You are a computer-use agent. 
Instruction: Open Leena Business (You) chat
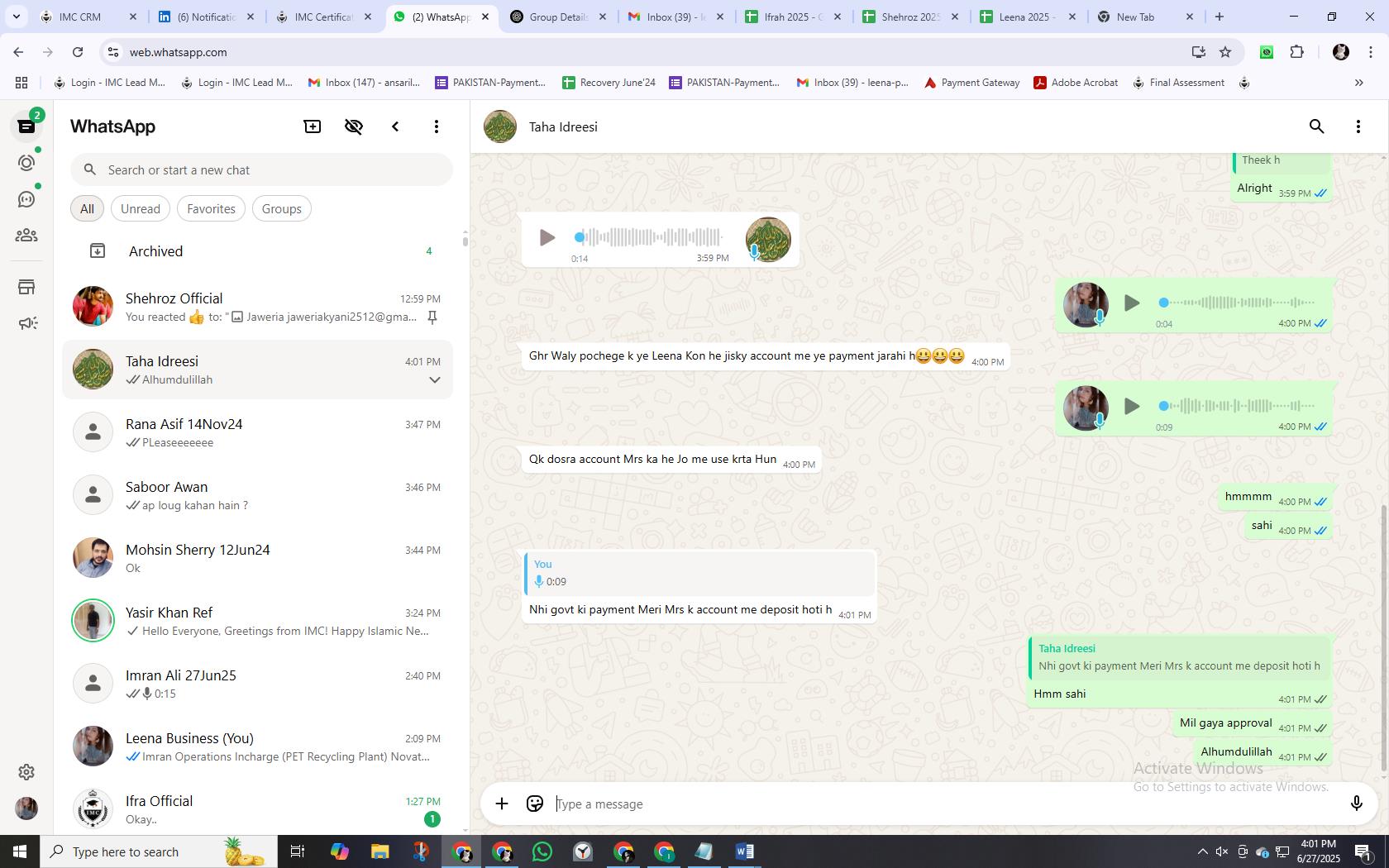258,746
